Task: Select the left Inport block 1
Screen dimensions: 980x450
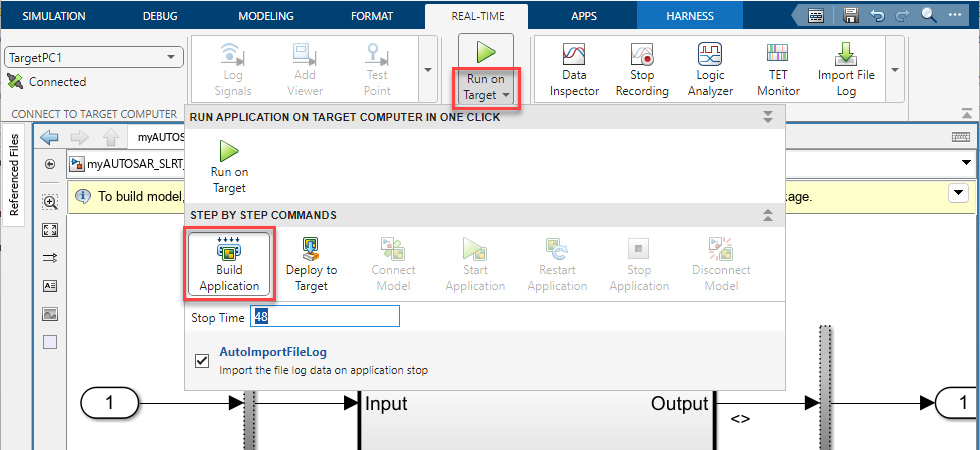Action: click(x=109, y=403)
